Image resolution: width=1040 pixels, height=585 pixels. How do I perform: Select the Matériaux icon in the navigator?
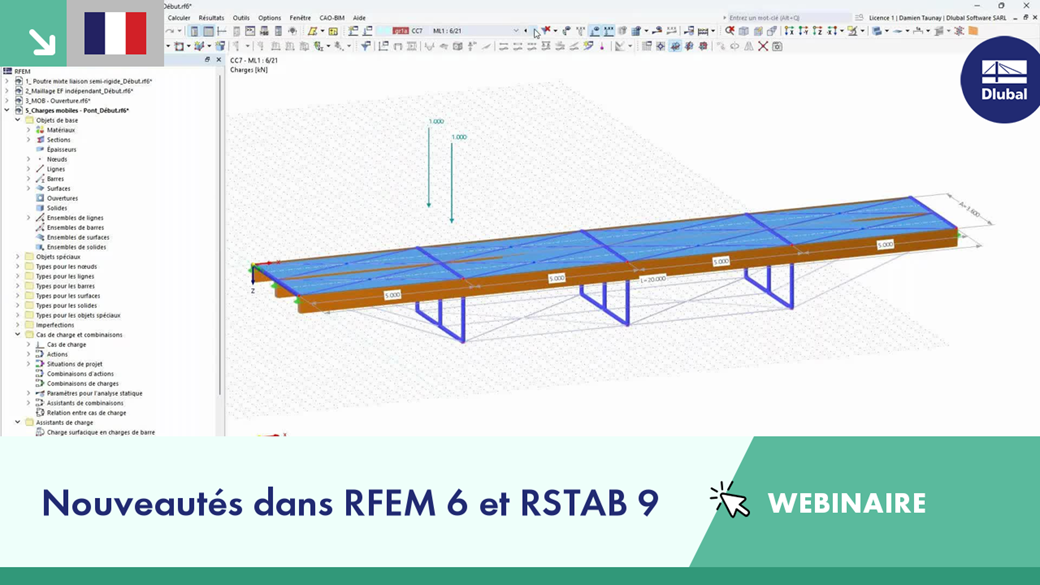pyautogui.click(x=40, y=129)
